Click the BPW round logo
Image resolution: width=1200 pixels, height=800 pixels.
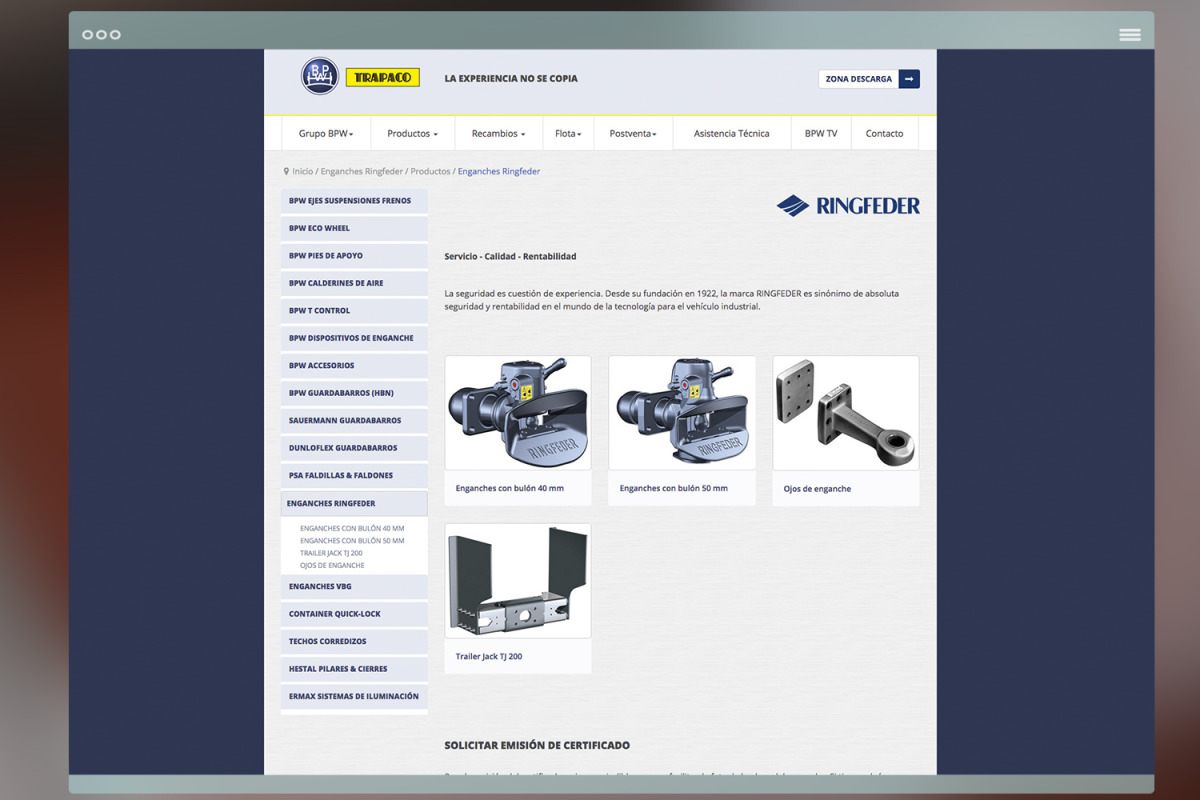320,76
